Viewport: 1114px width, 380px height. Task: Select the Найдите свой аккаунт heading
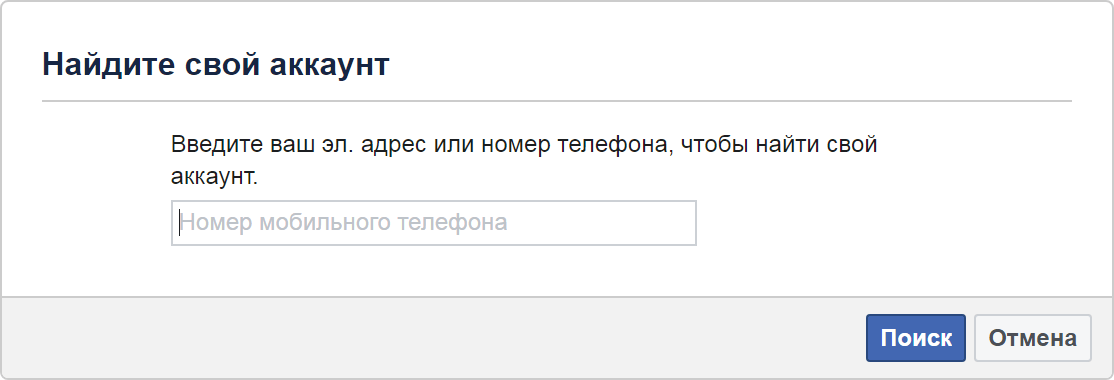tap(216, 64)
